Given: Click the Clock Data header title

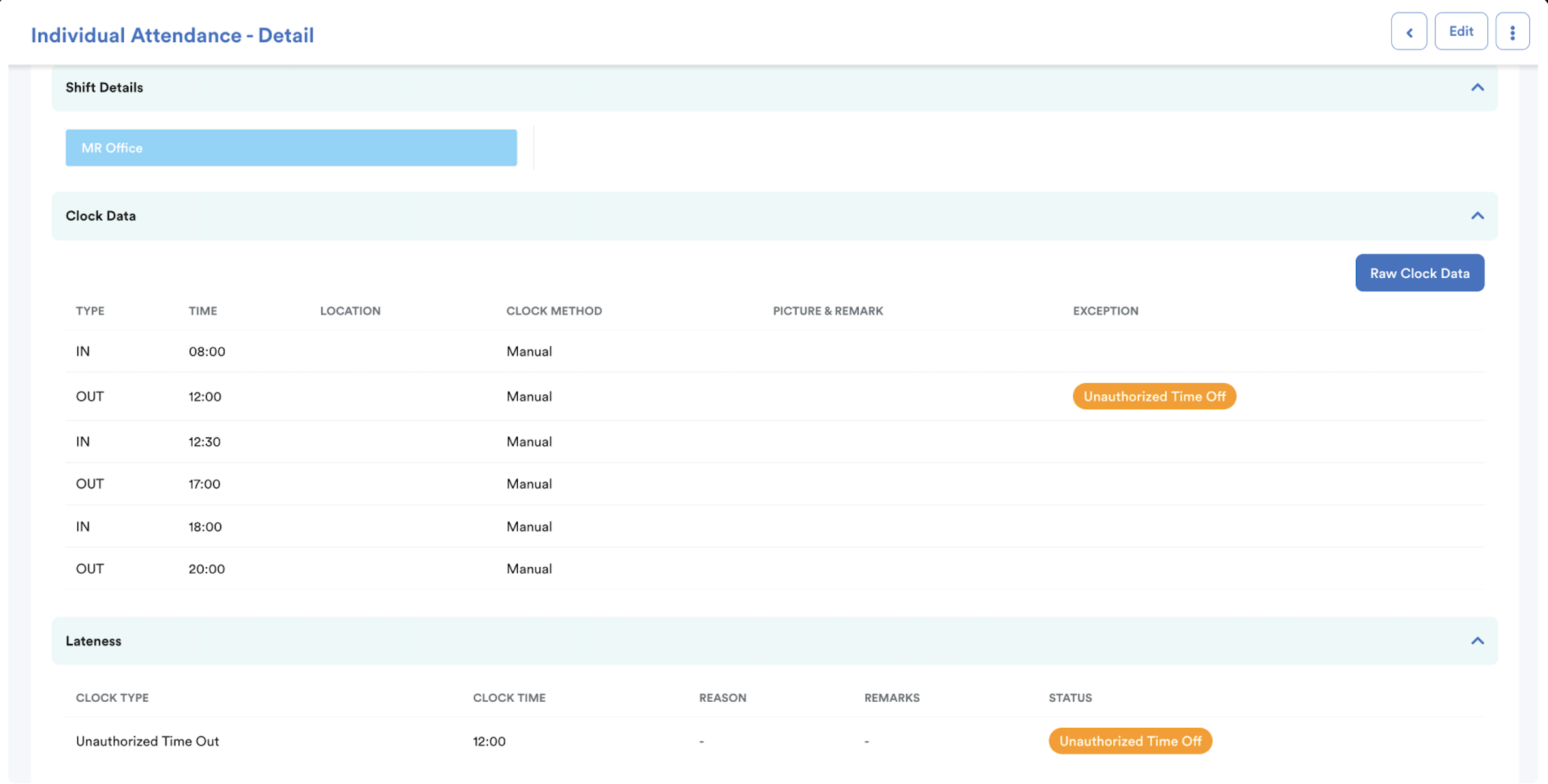Looking at the screenshot, I should point(101,216).
